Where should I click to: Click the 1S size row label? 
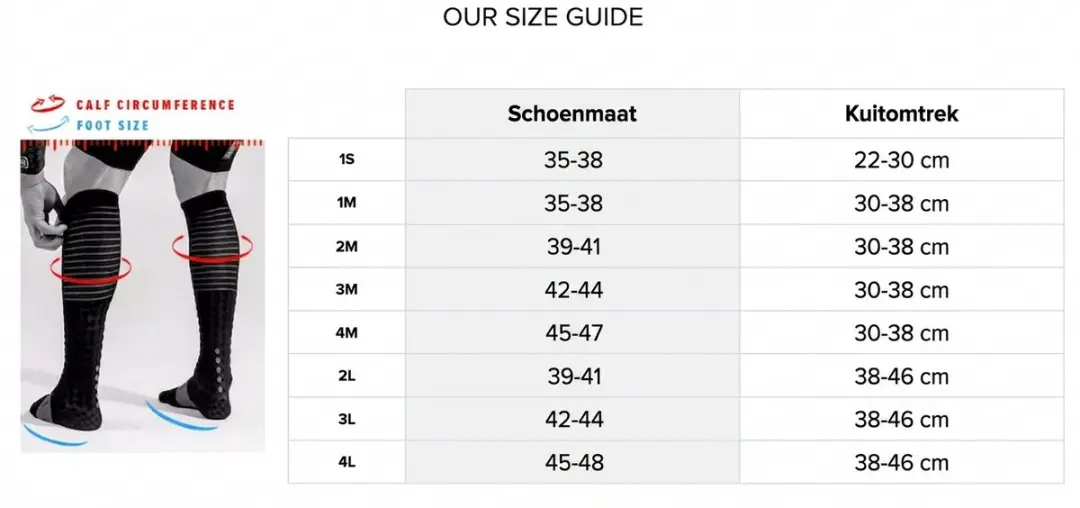point(346,160)
